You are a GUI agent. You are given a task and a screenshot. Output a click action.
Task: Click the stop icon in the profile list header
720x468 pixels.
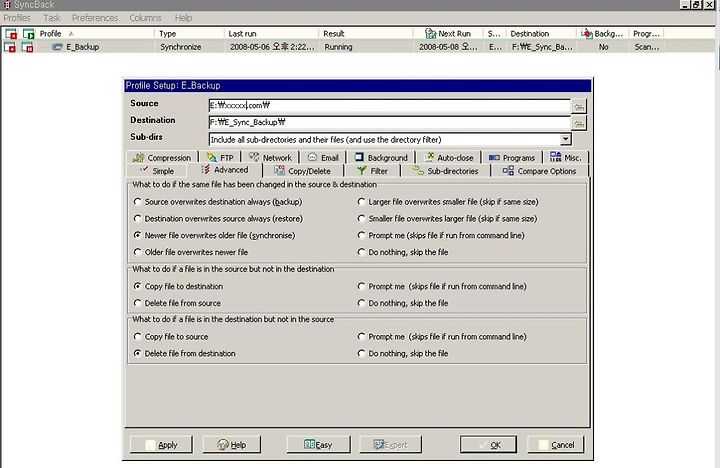point(11,34)
